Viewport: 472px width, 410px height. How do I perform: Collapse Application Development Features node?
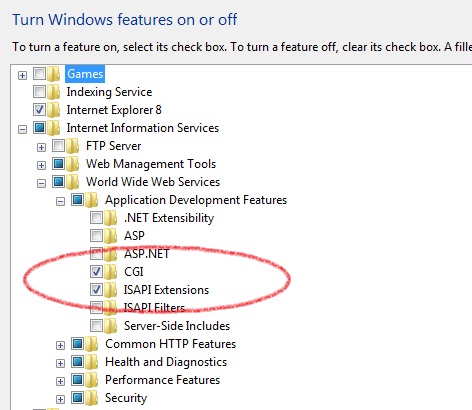pos(60,201)
